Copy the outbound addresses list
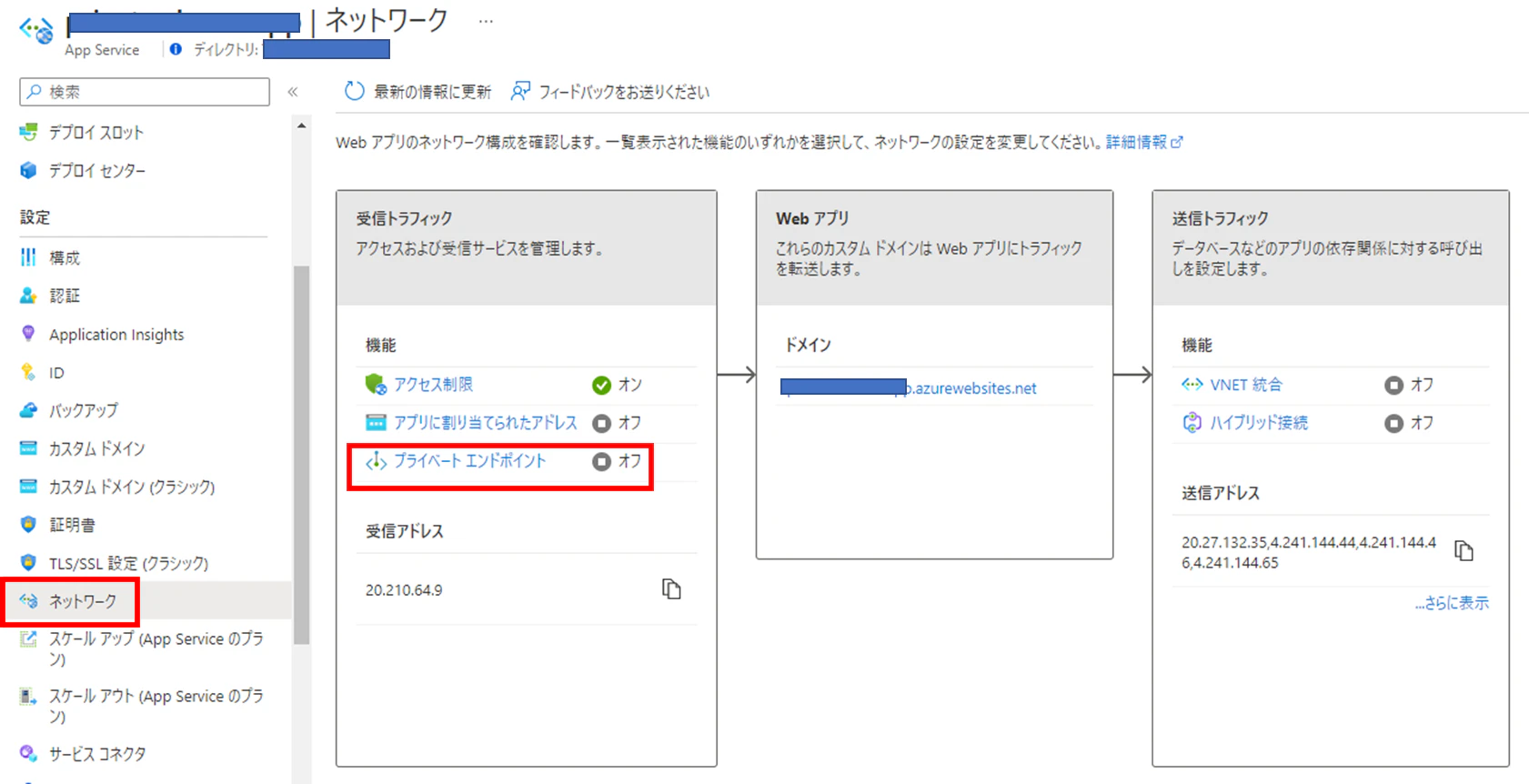Viewport: 1529px width, 784px height. point(1464,551)
